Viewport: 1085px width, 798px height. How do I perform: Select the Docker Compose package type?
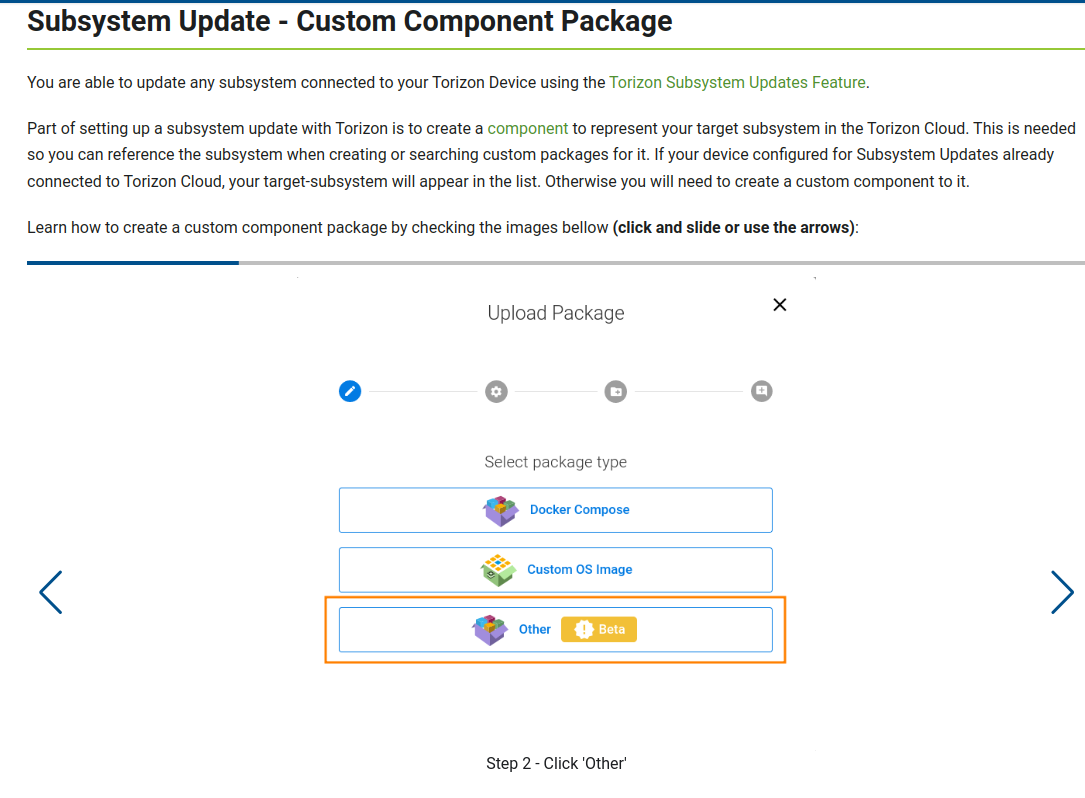(x=556, y=510)
